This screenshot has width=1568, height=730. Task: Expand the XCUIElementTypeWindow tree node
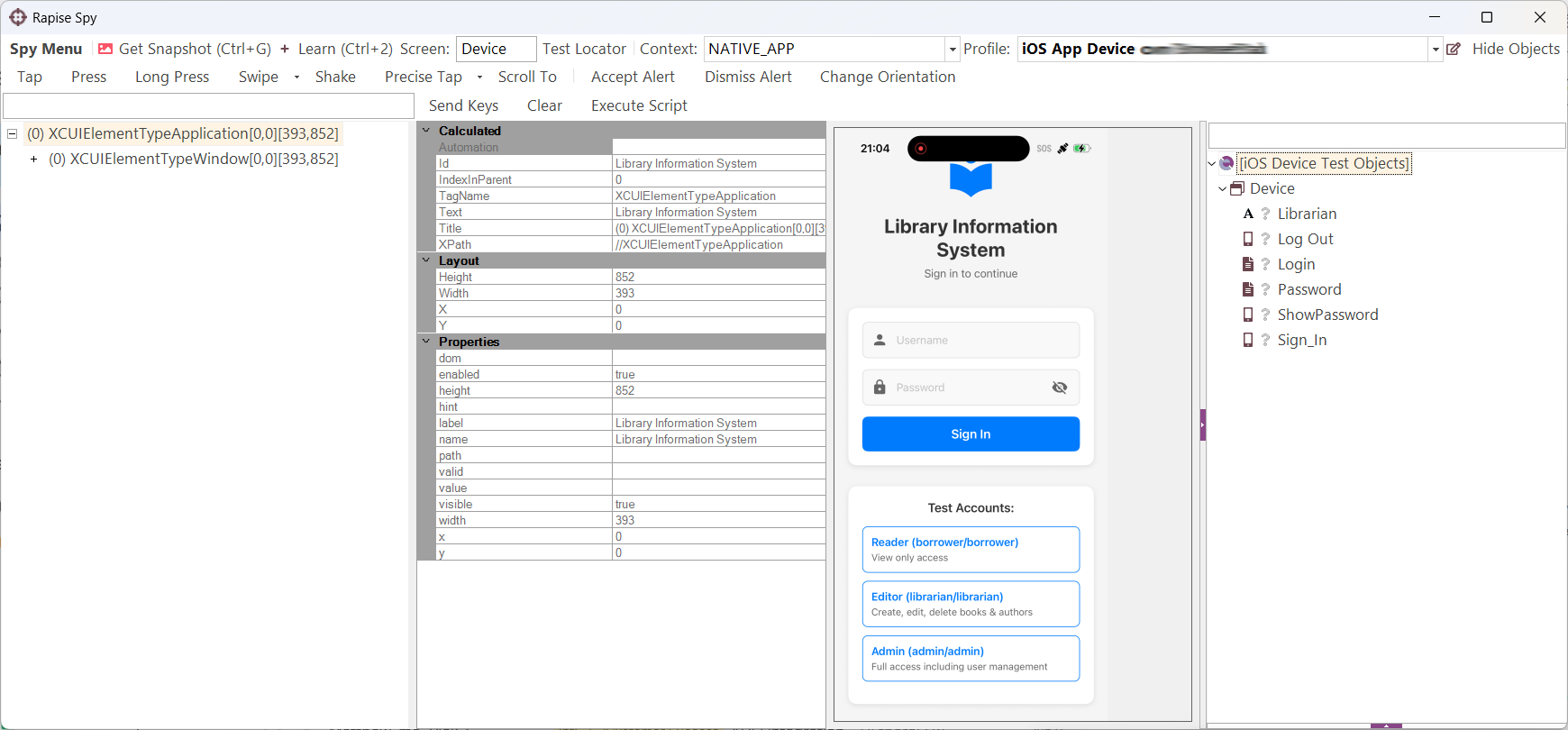tap(34, 159)
